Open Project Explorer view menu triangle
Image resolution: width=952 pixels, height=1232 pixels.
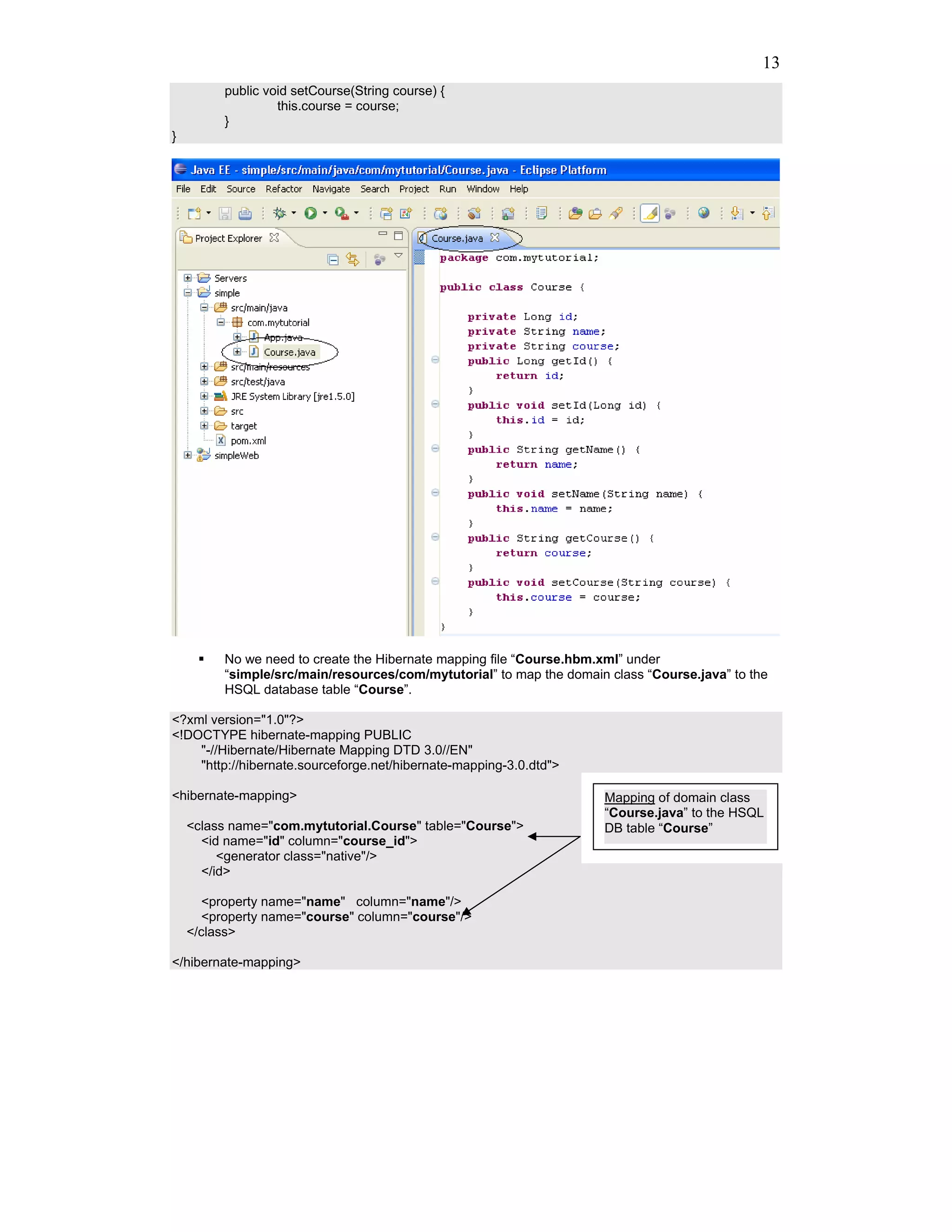[x=399, y=256]
